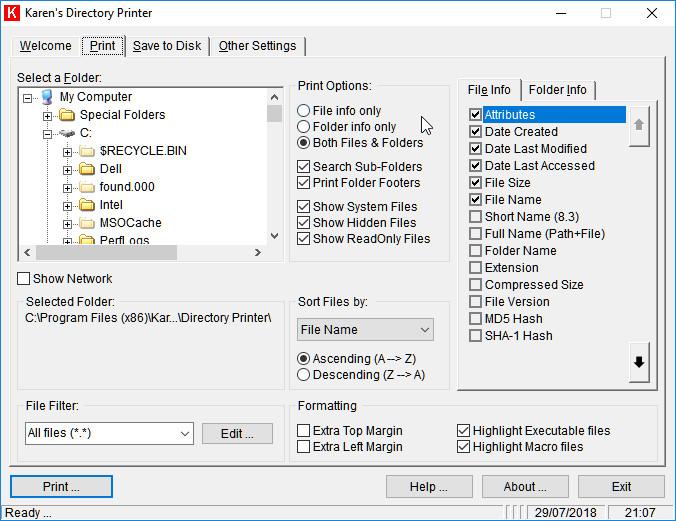Select the File Info tab
Screen dimensions: 676x521
point(489,90)
